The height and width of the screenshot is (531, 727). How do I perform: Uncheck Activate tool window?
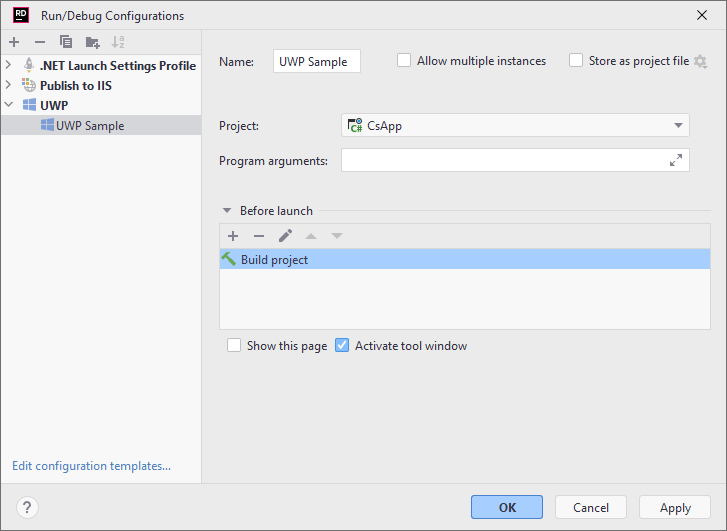(x=342, y=346)
